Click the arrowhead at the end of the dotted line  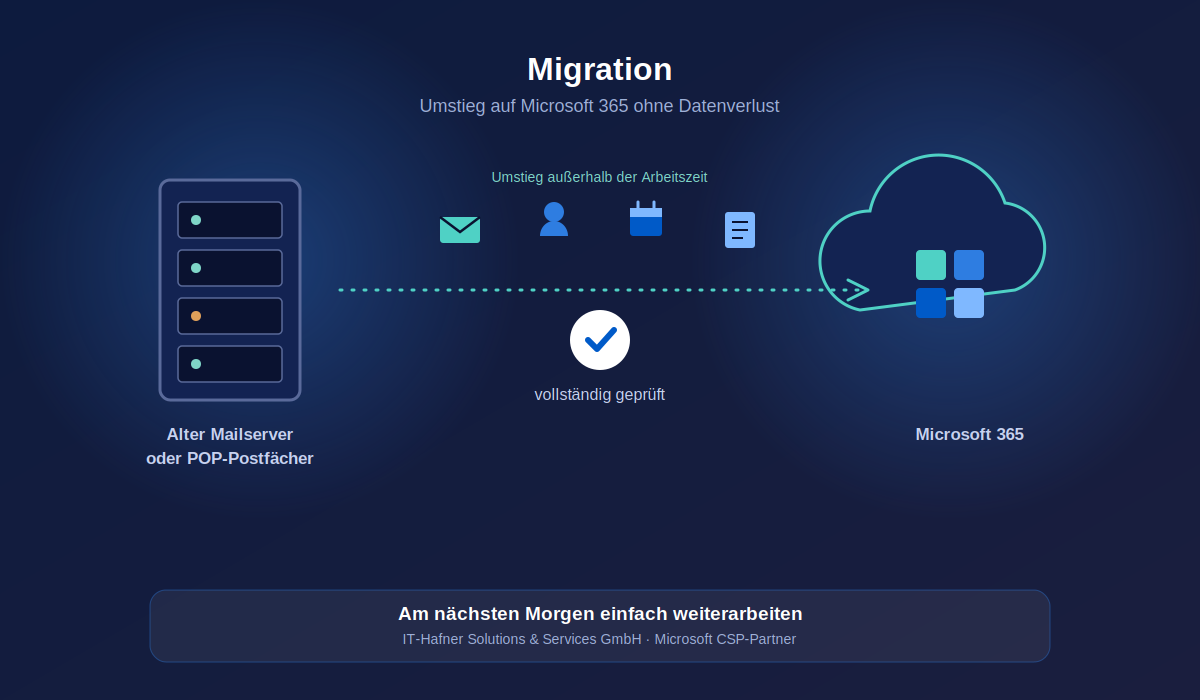click(x=858, y=290)
